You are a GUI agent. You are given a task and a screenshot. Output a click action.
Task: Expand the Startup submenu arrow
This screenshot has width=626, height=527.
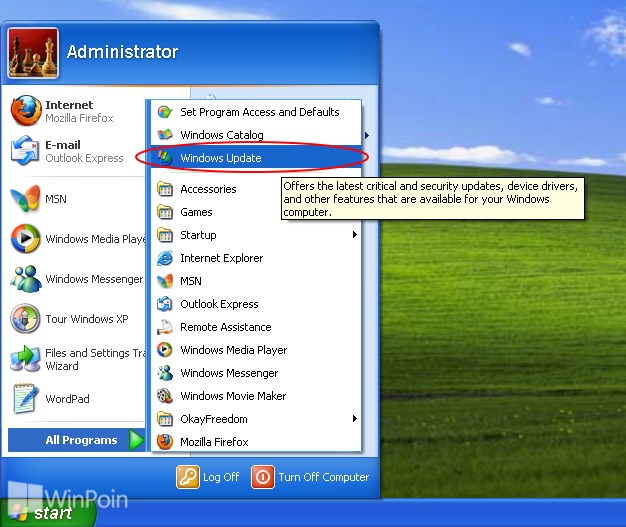point(354,234)
